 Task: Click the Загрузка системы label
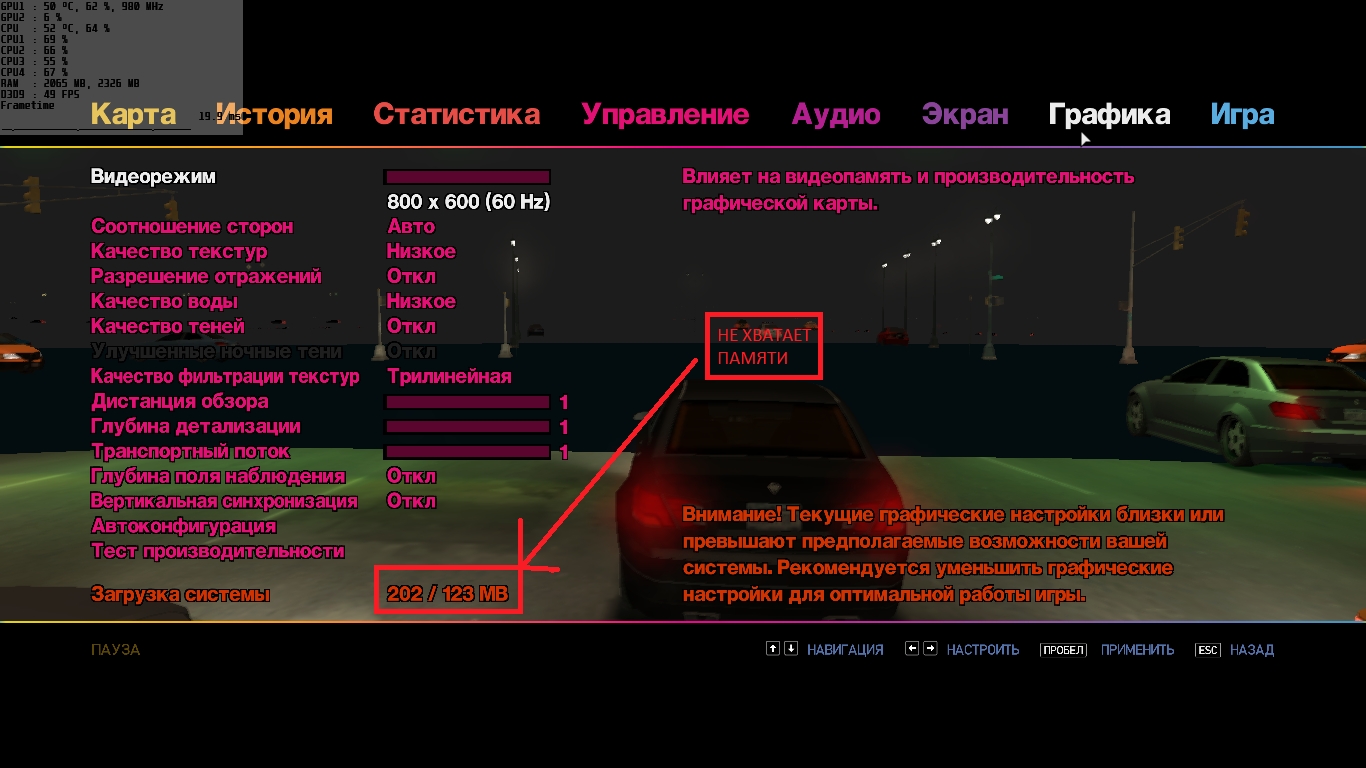(x=180, y=595)
